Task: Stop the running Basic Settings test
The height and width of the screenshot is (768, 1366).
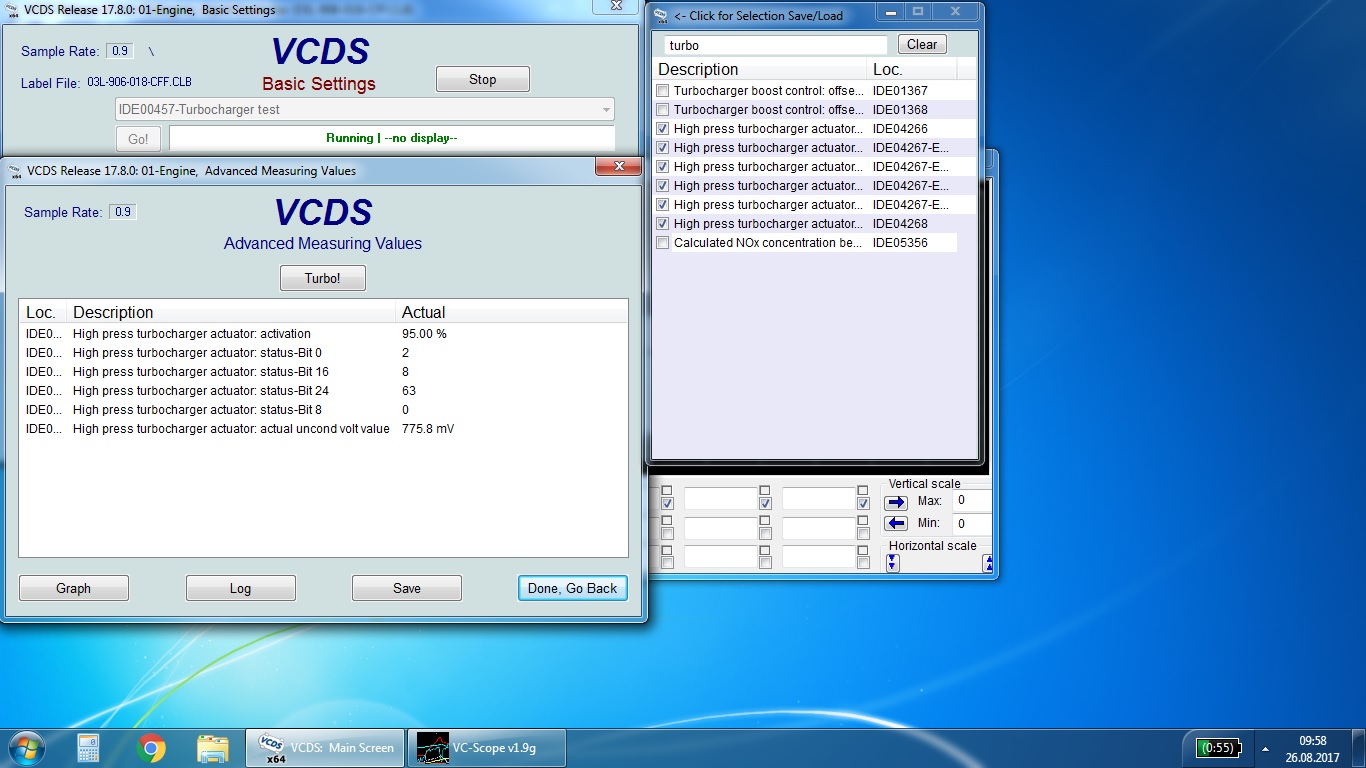Action: [482, 80]
